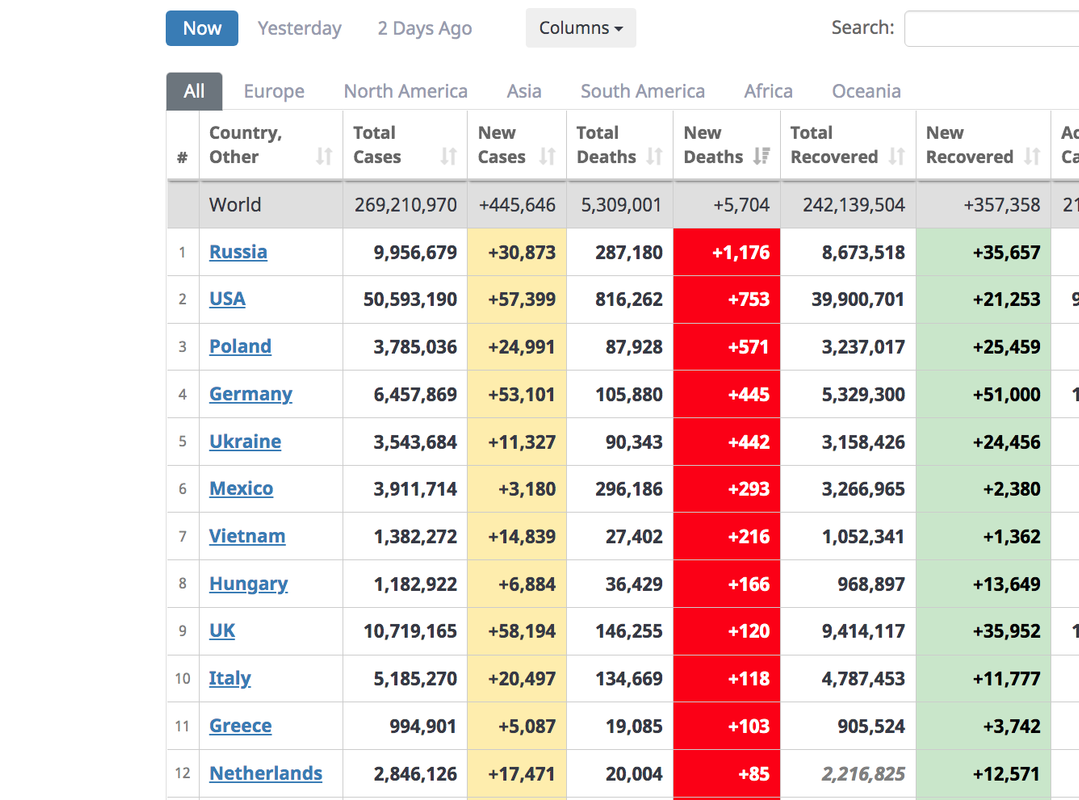Filter table by Asia tab
This screenshot has height=800, width=1079.
[x=524, y=91]
